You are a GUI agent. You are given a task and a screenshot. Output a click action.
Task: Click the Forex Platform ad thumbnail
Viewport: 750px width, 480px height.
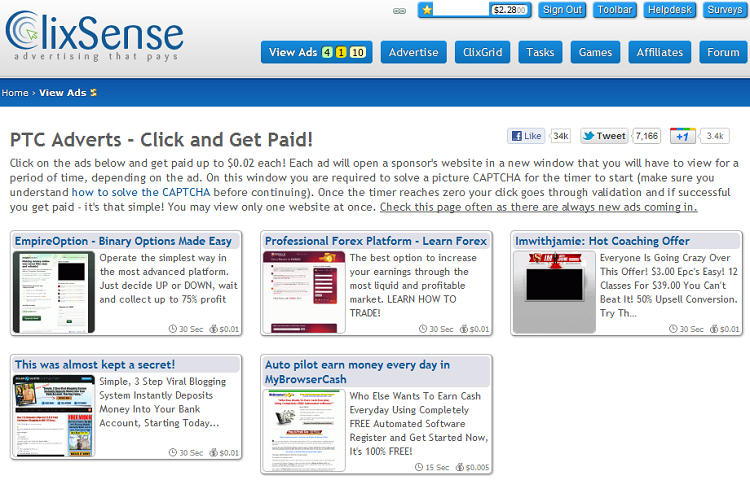coord(304,292)
